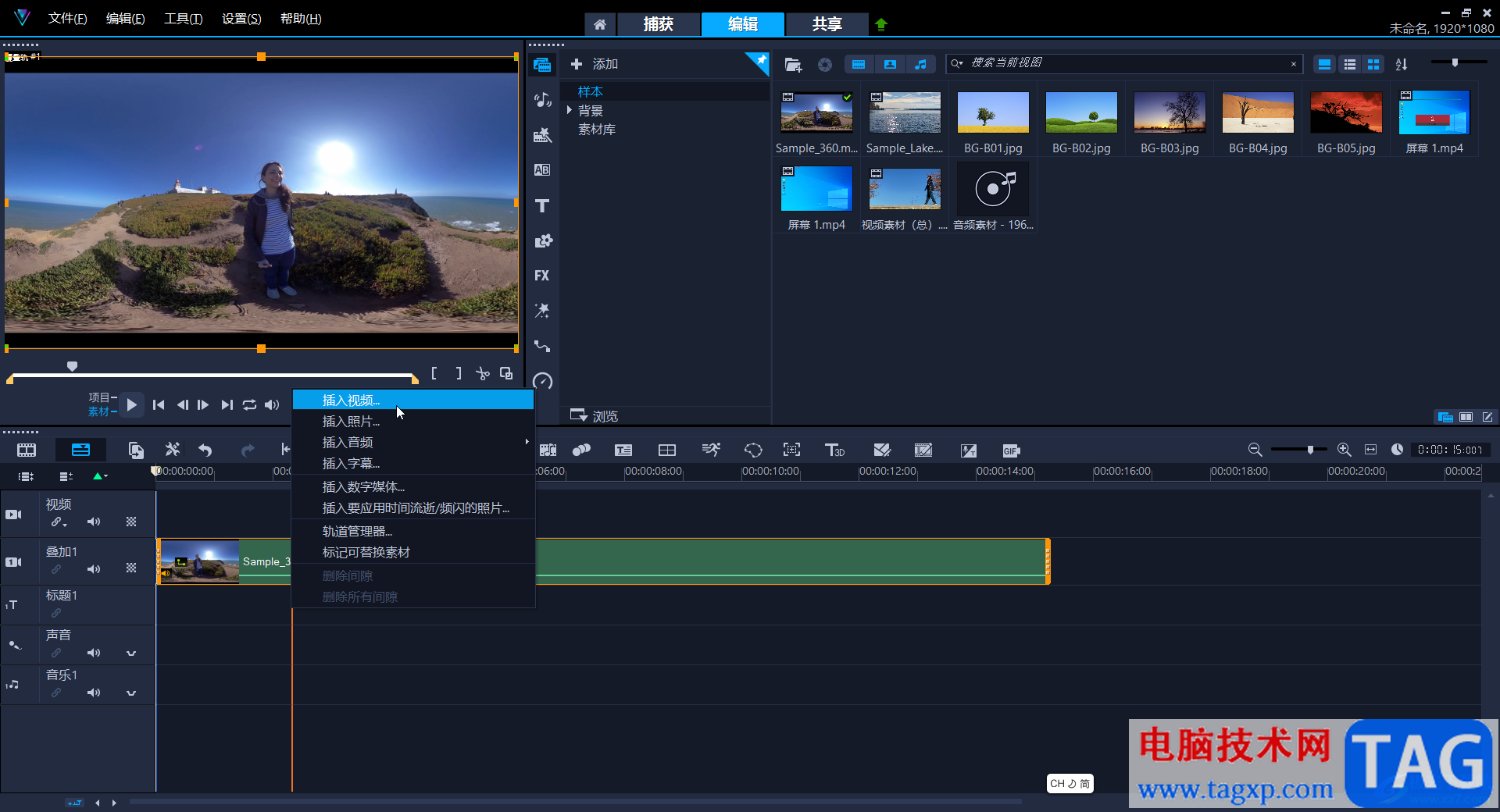Expand 插入音频 submenu arrow
The image size is (1500, 812).
pos(527,442)
